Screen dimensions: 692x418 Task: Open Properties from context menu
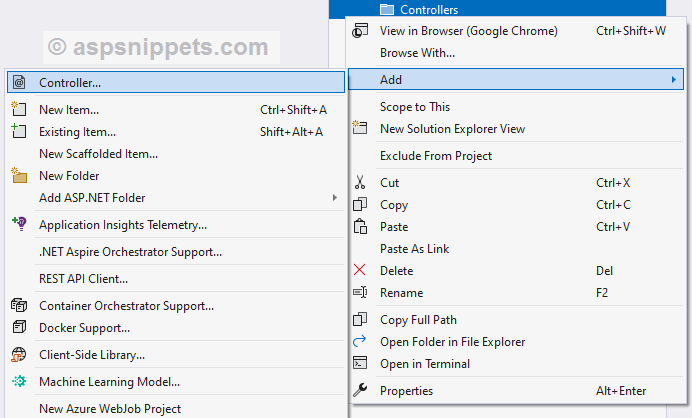(x=515, y=391)
